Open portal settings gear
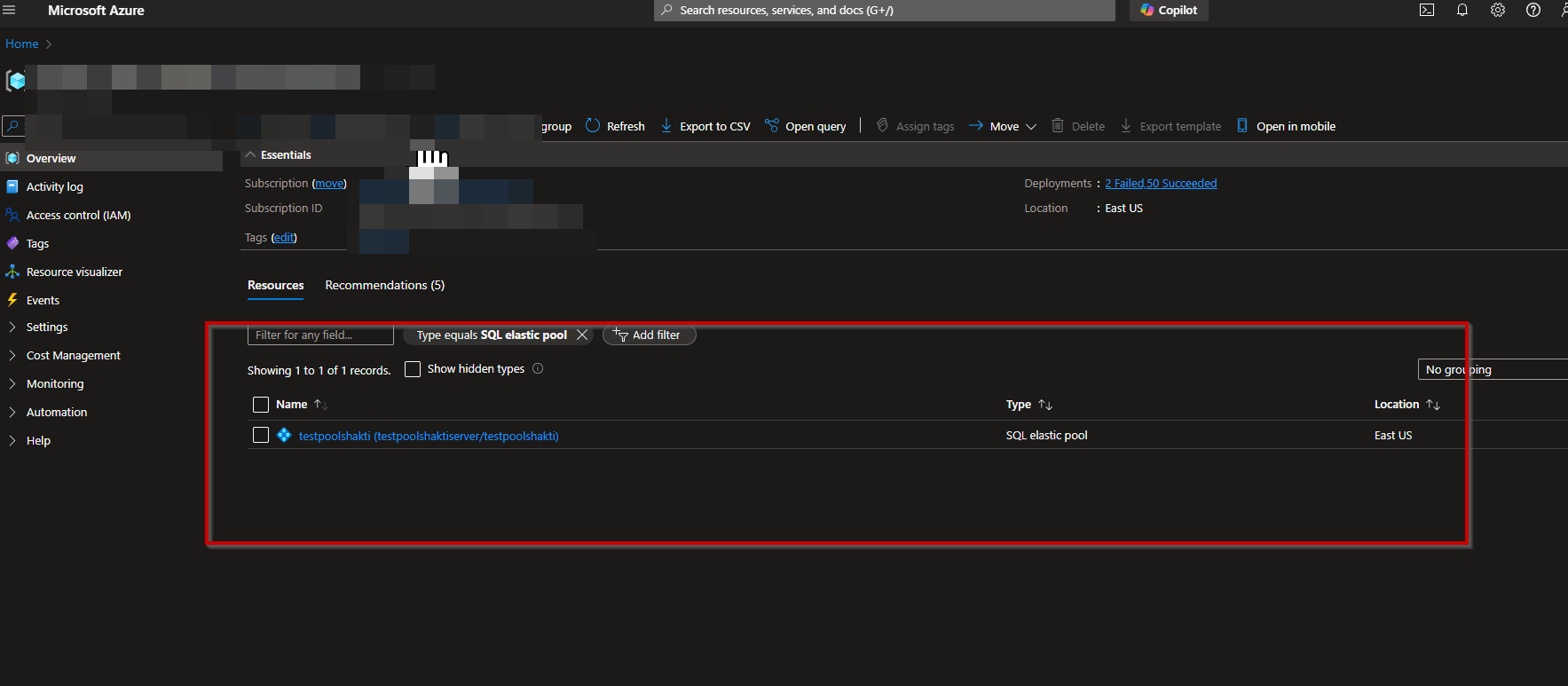 1498,11
